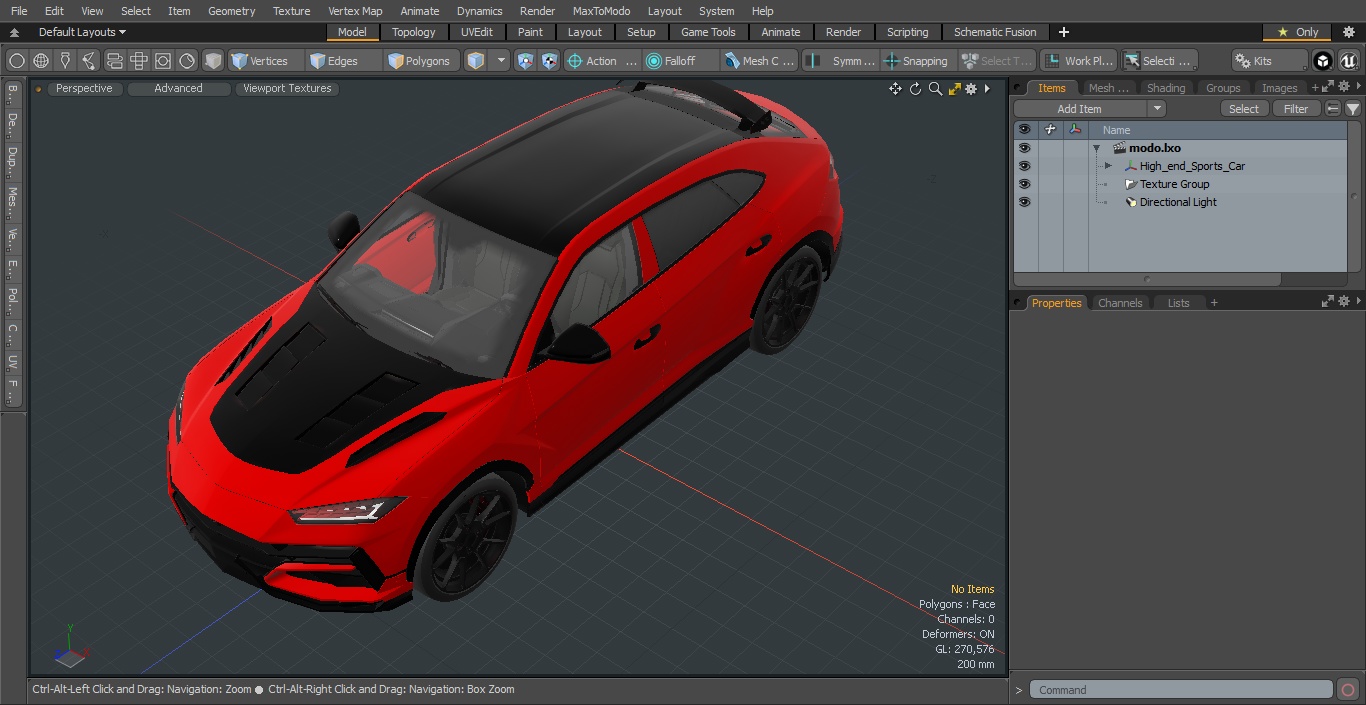This screenshot has height=705, width=1366.
Task: Toggle the star Only button
Action: [x=1297, y=32]
